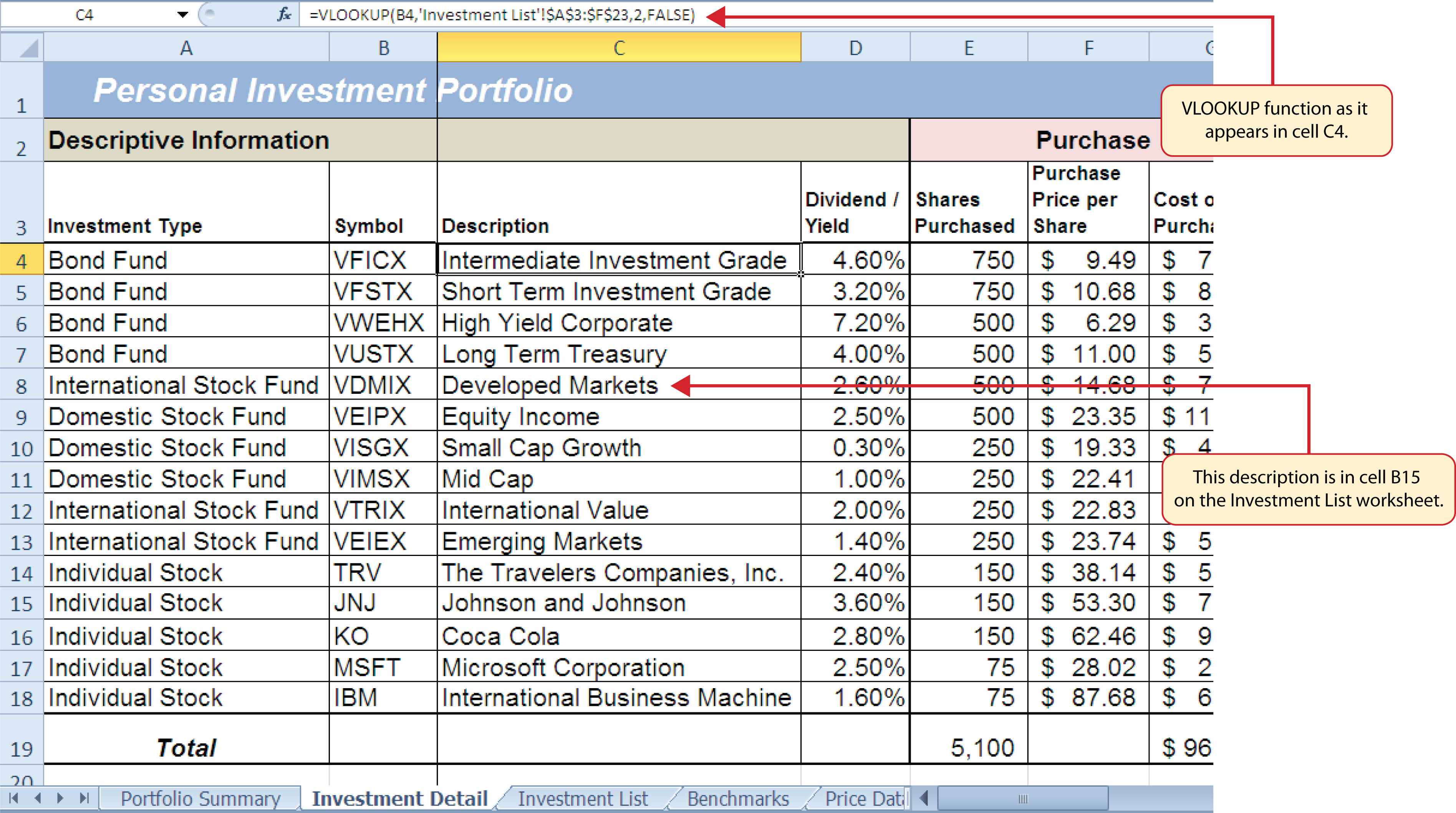Viewport: 1456px width, 813px height.
Task: Click in the formula bar VLOOKUP text
Action: pos(502,15)
